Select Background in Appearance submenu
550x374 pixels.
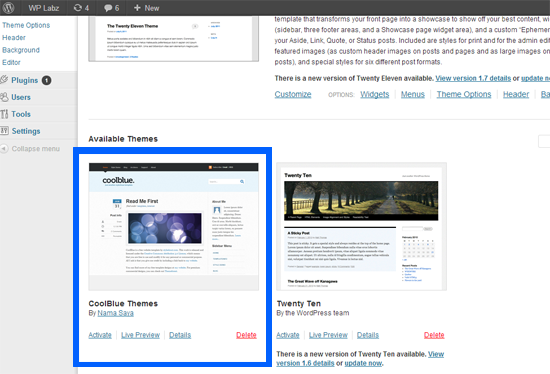(21, 50)
